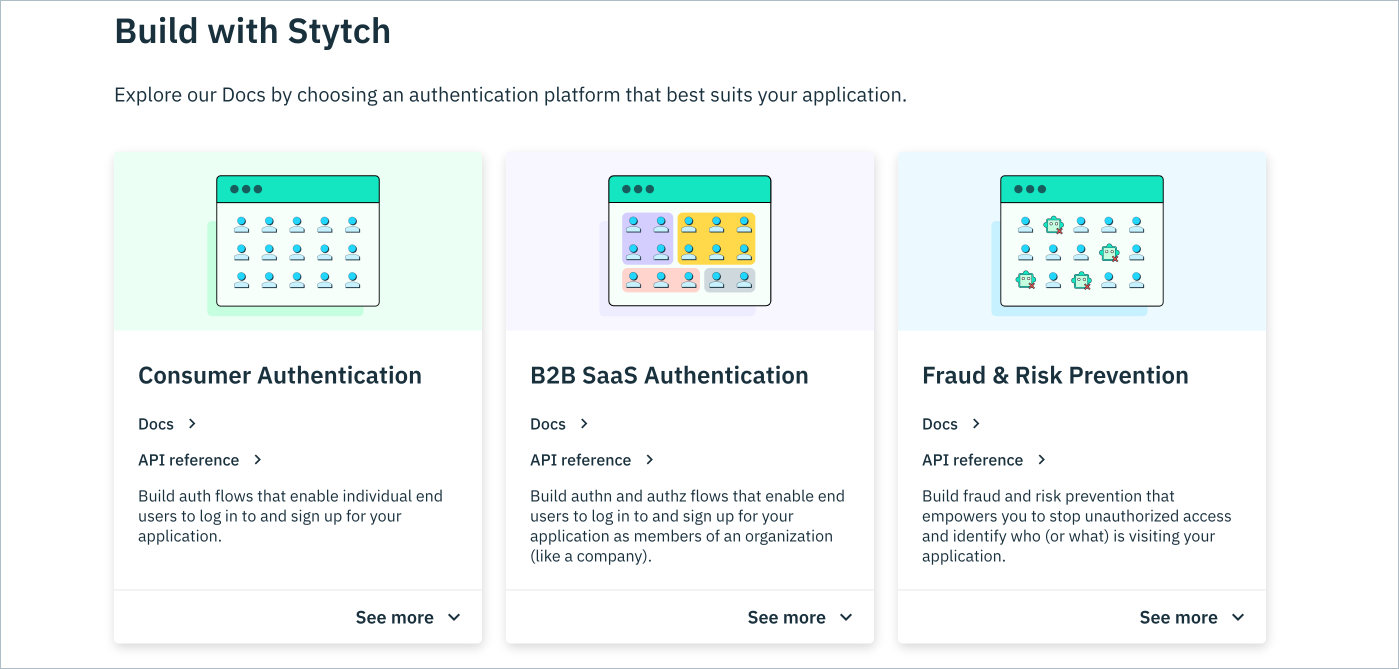This screenshot has width=1399, height=669.
Task: Click the Build with Stytch heading
Action: pos(252,31)
